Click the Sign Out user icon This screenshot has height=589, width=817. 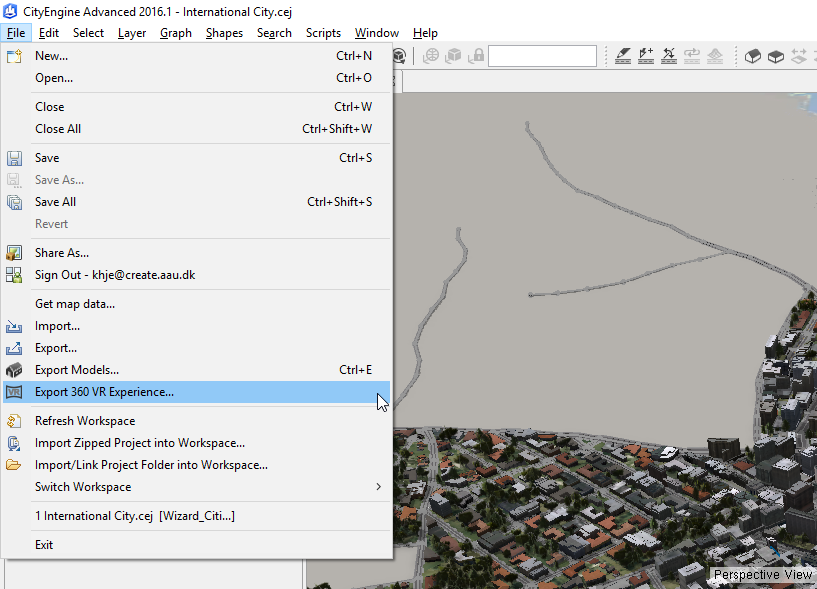(14, 275)
